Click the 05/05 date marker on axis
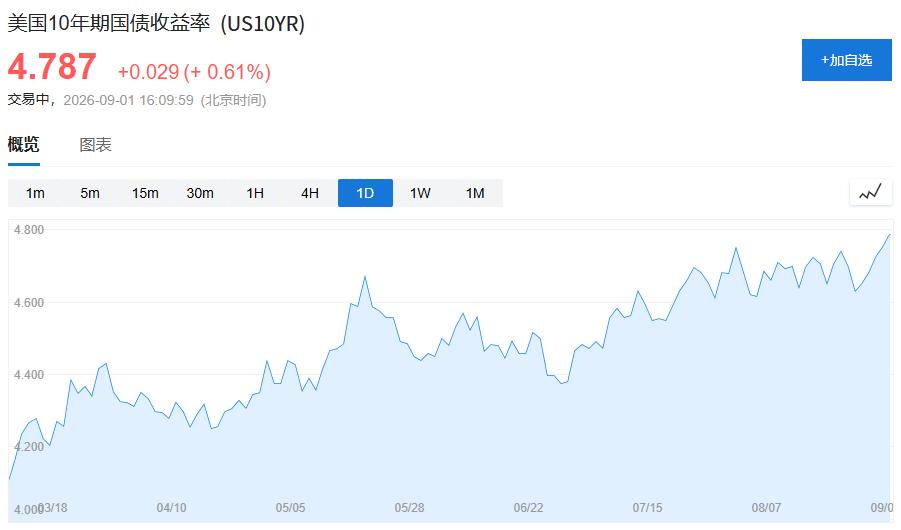The height and width of the screenshot is (530, 901). (290, 508)
